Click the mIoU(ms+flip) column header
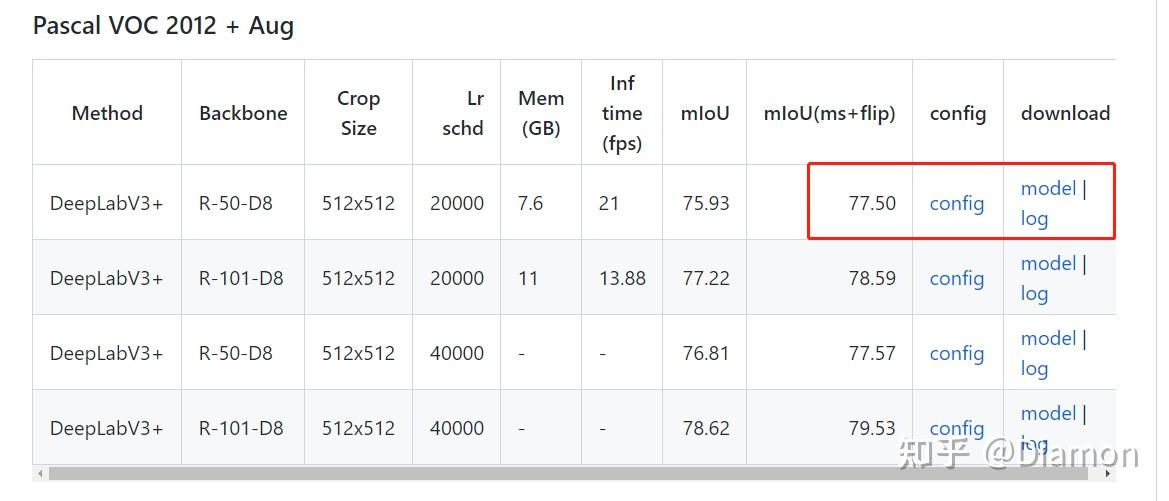1169x501 pixels. 830,113
